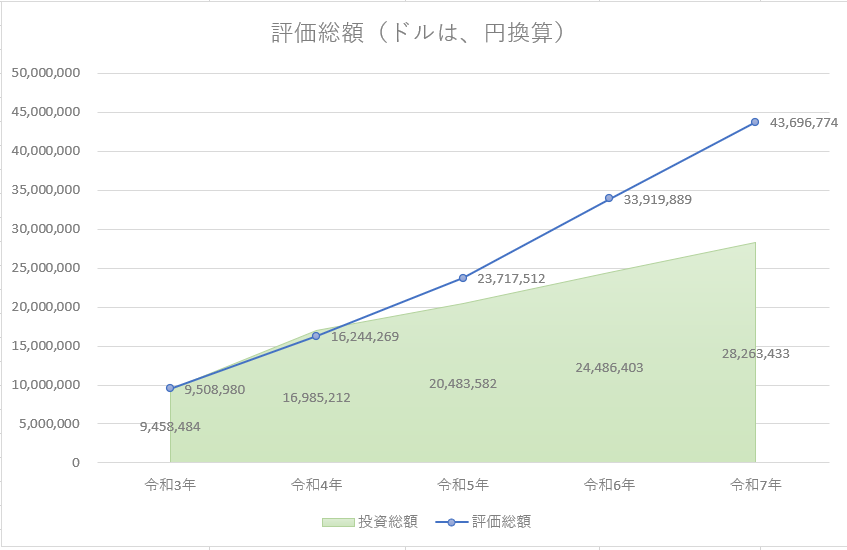Image resolution: width=847 pixels, height=550 pixels.
Task: Click the 50,000,000 vertical axis label
Action: [46, 73]
